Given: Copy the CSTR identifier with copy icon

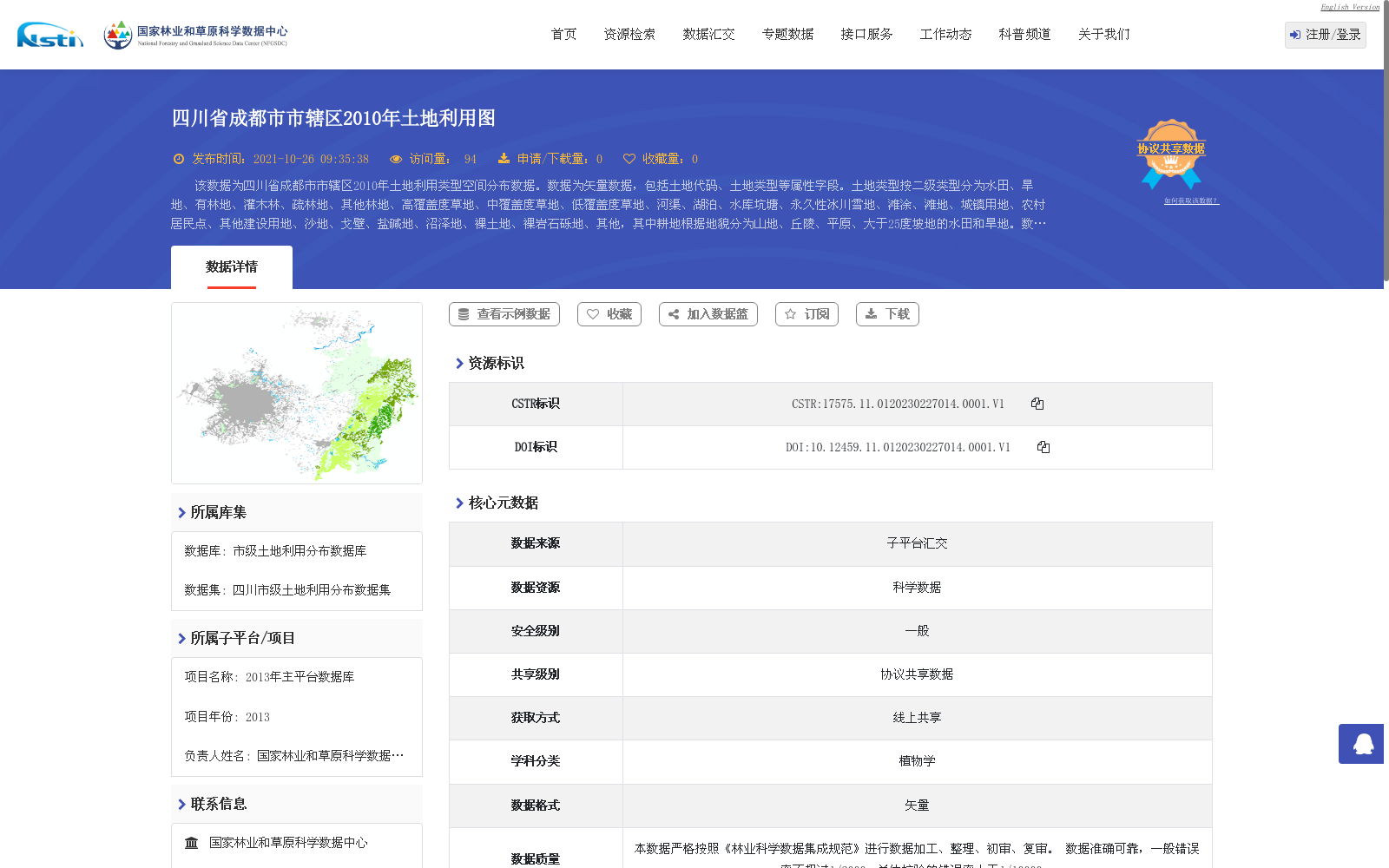Looking at the screenshot, I should [x=1037, y=404].
